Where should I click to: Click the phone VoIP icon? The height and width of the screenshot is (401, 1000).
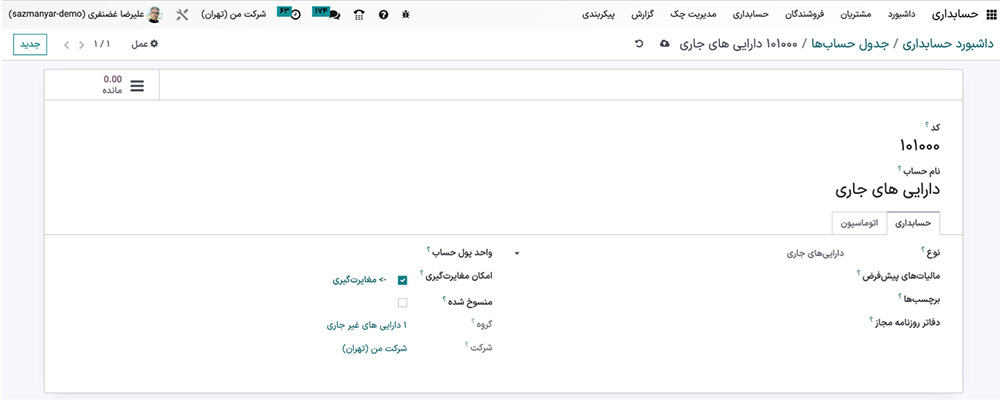pyautogui.click(x=358, y=15)
